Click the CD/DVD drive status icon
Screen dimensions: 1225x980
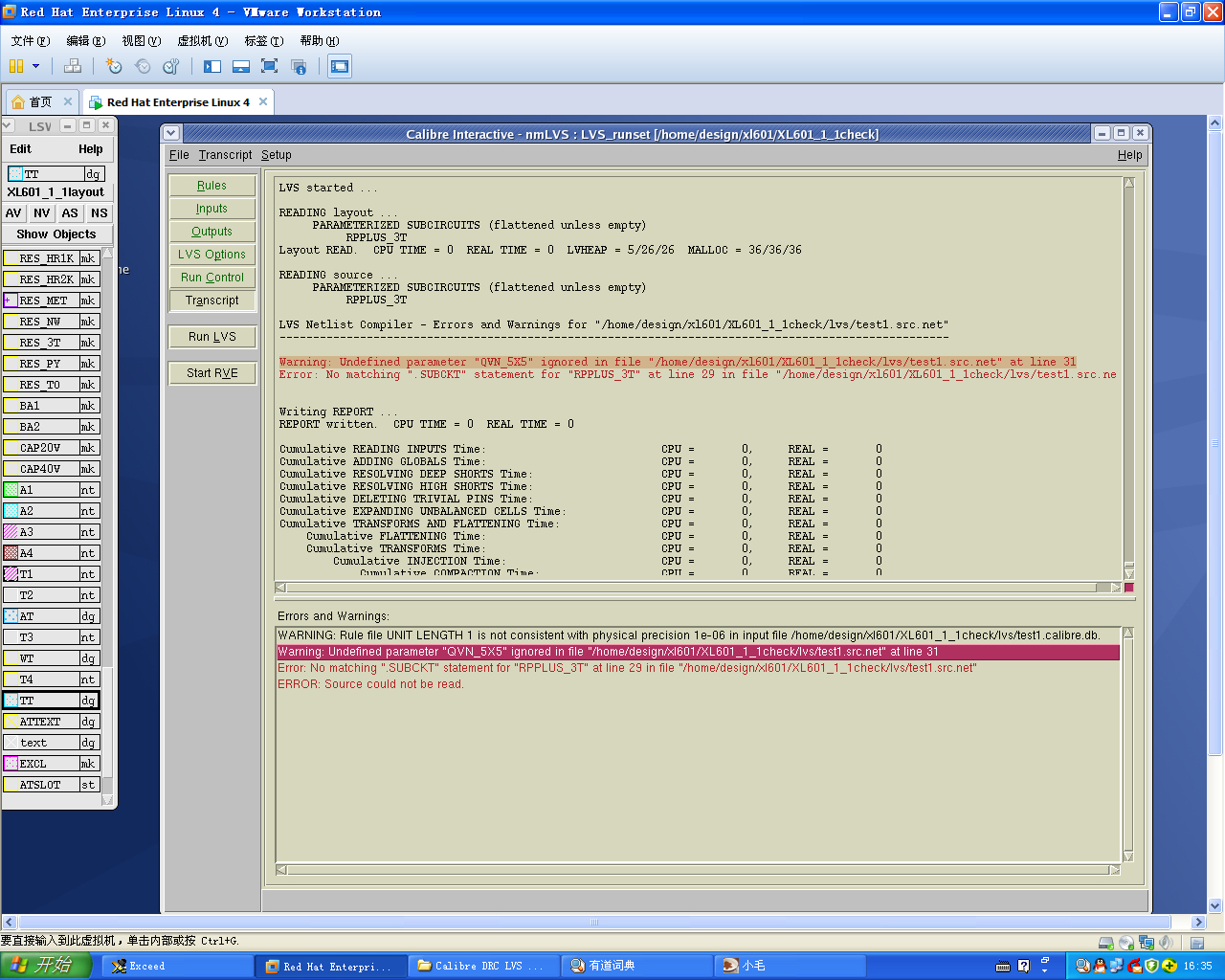(1125, 943)
